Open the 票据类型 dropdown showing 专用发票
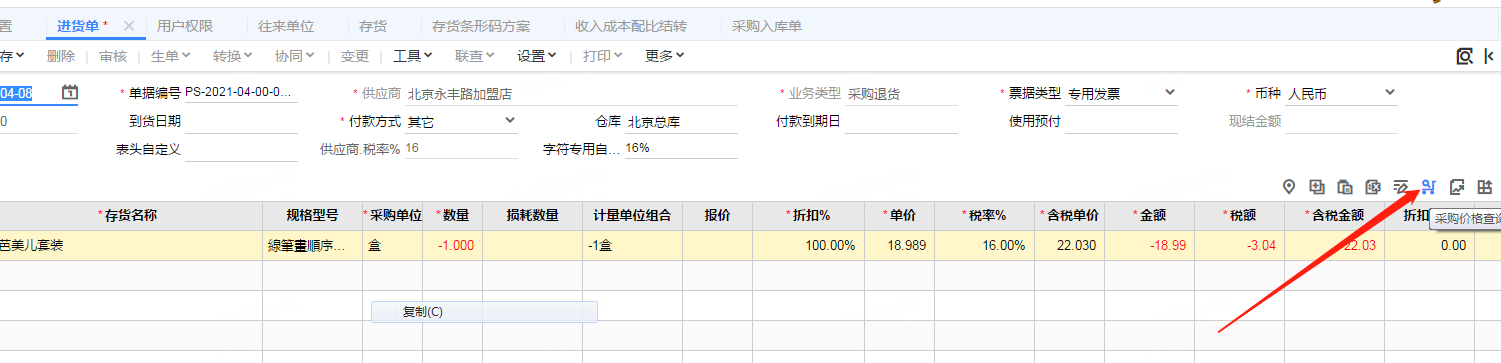 point(1122,94)
